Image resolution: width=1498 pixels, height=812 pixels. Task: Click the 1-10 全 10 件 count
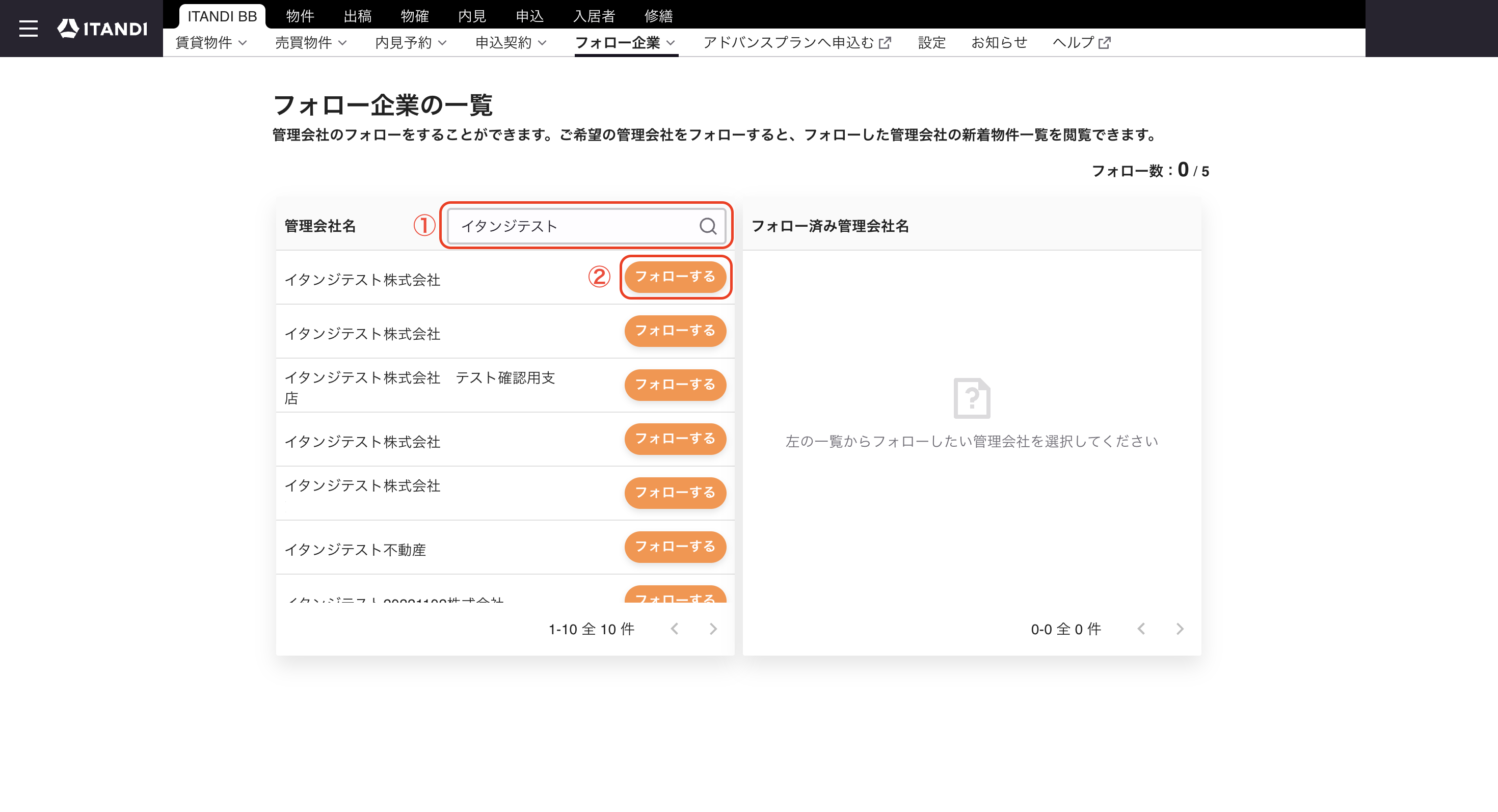592,629
